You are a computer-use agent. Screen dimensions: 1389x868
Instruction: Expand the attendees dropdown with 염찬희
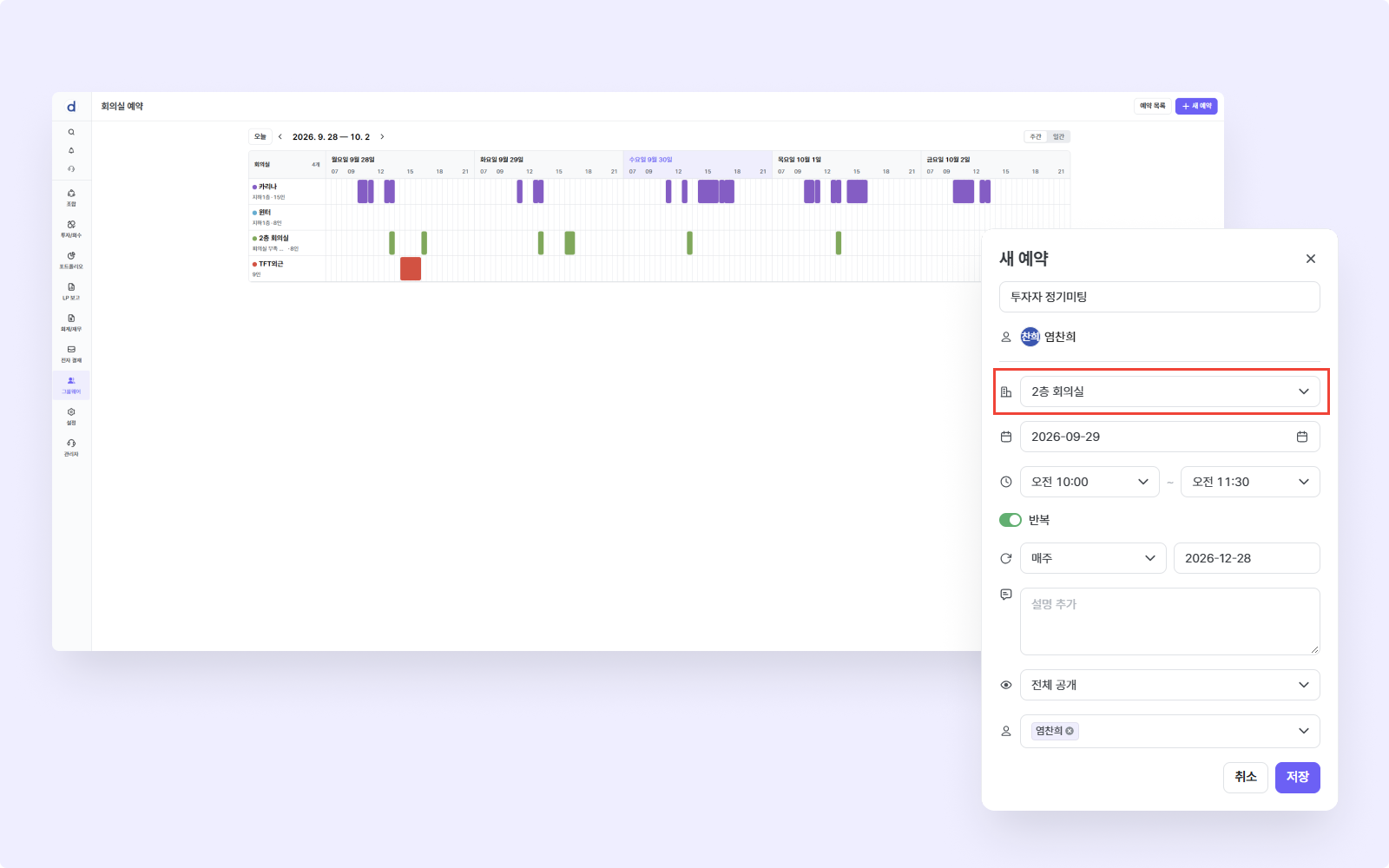tap(1169, 731)
